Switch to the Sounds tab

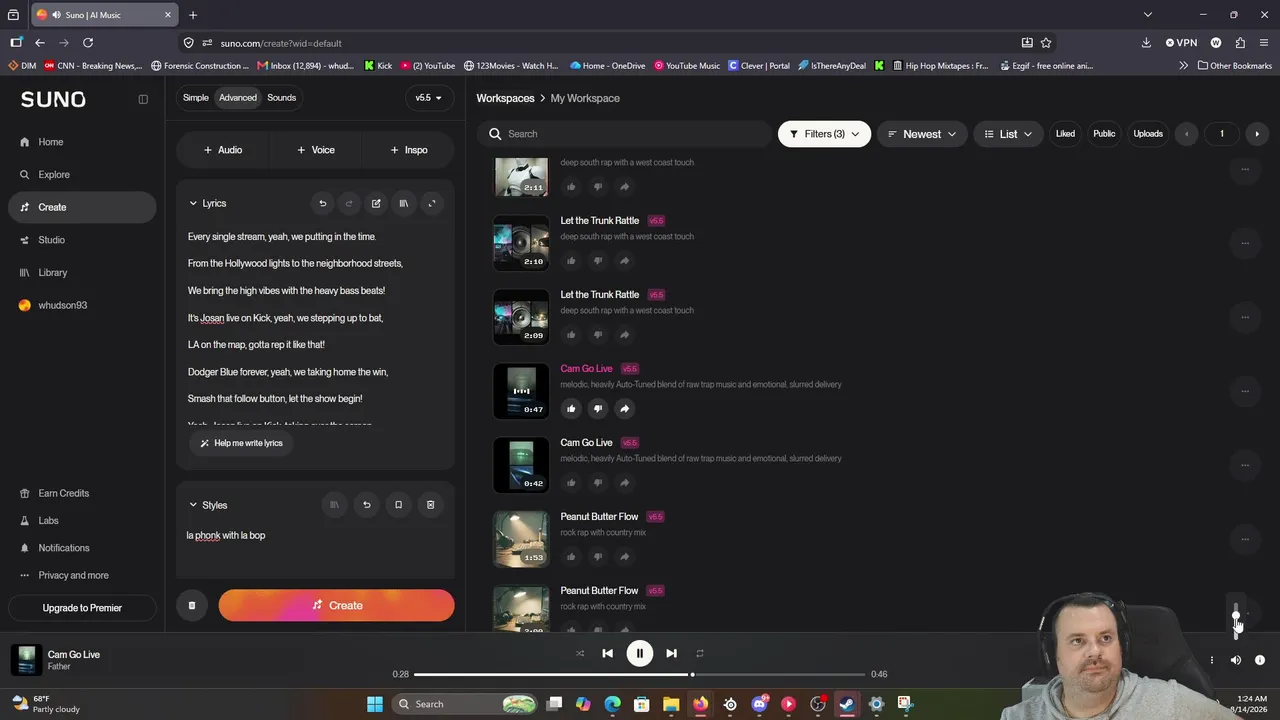click(281, 98)
